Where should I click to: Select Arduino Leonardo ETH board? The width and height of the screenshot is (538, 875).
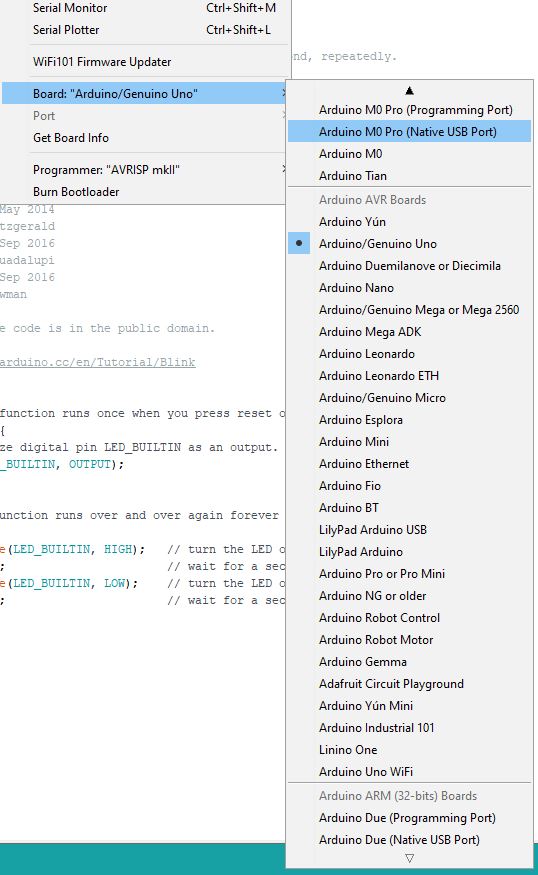[409, 376]
